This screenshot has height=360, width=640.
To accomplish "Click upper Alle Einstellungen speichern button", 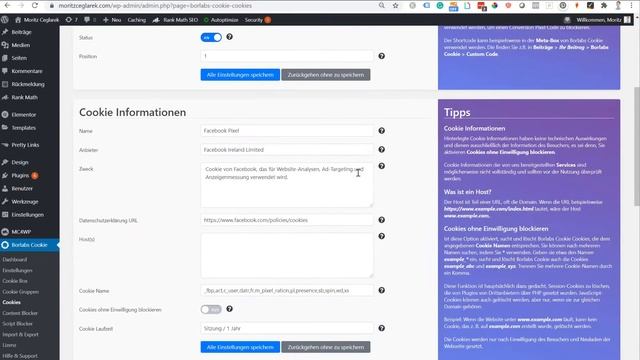I will [240, 75].
